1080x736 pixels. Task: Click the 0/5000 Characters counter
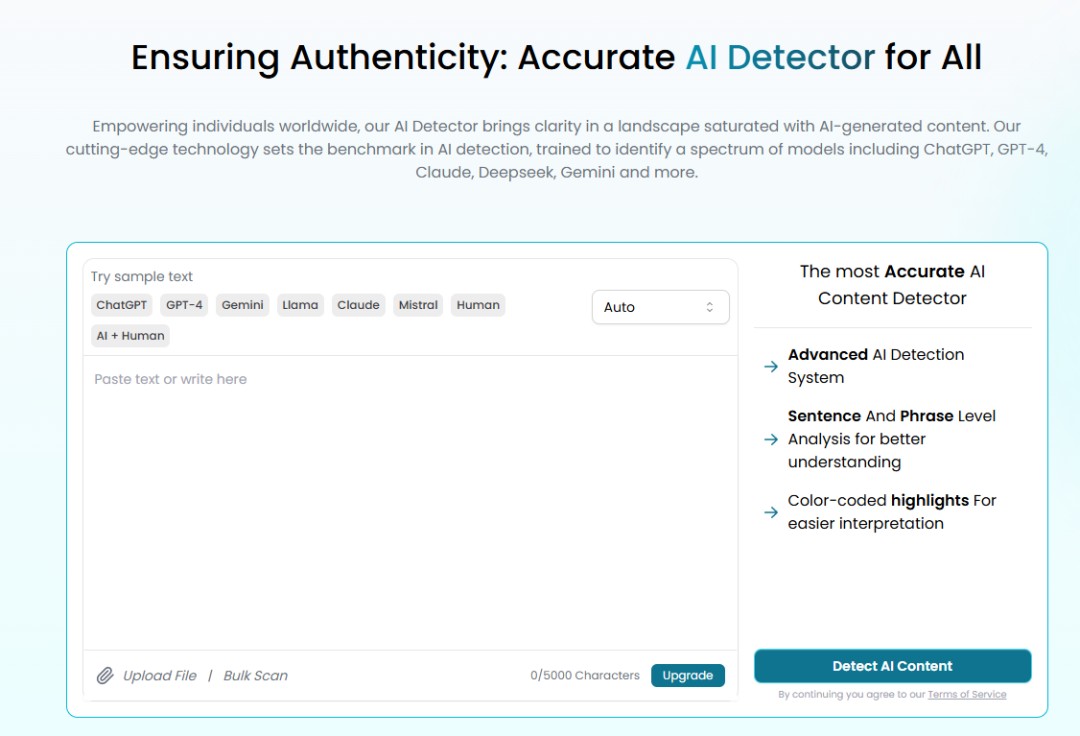pyautogui.click(x=585, y=676)
